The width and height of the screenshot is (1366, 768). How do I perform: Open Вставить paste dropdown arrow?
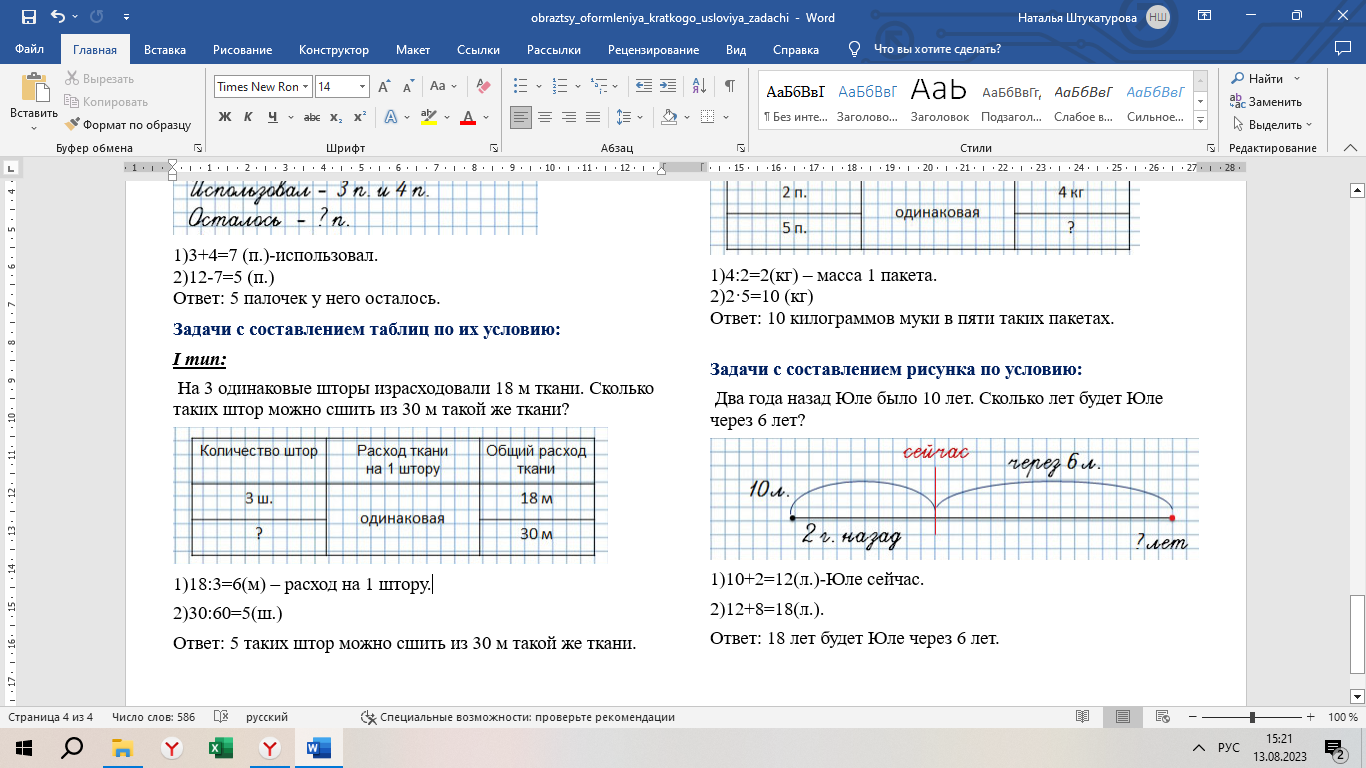34,128
